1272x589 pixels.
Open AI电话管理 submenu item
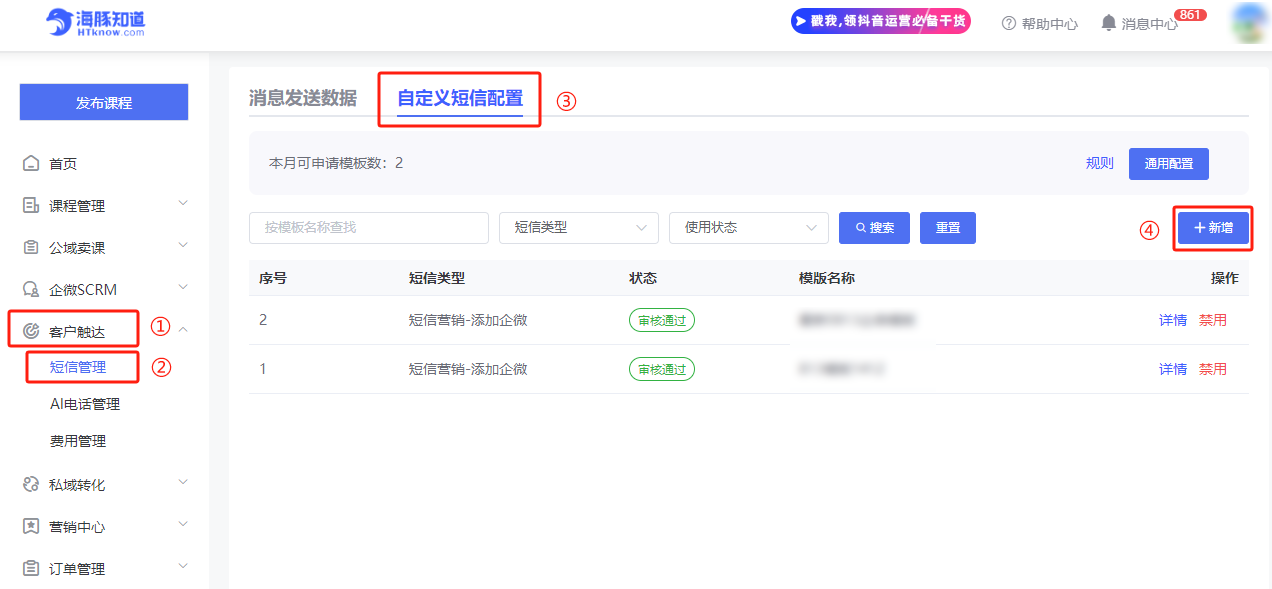(85, 404)
